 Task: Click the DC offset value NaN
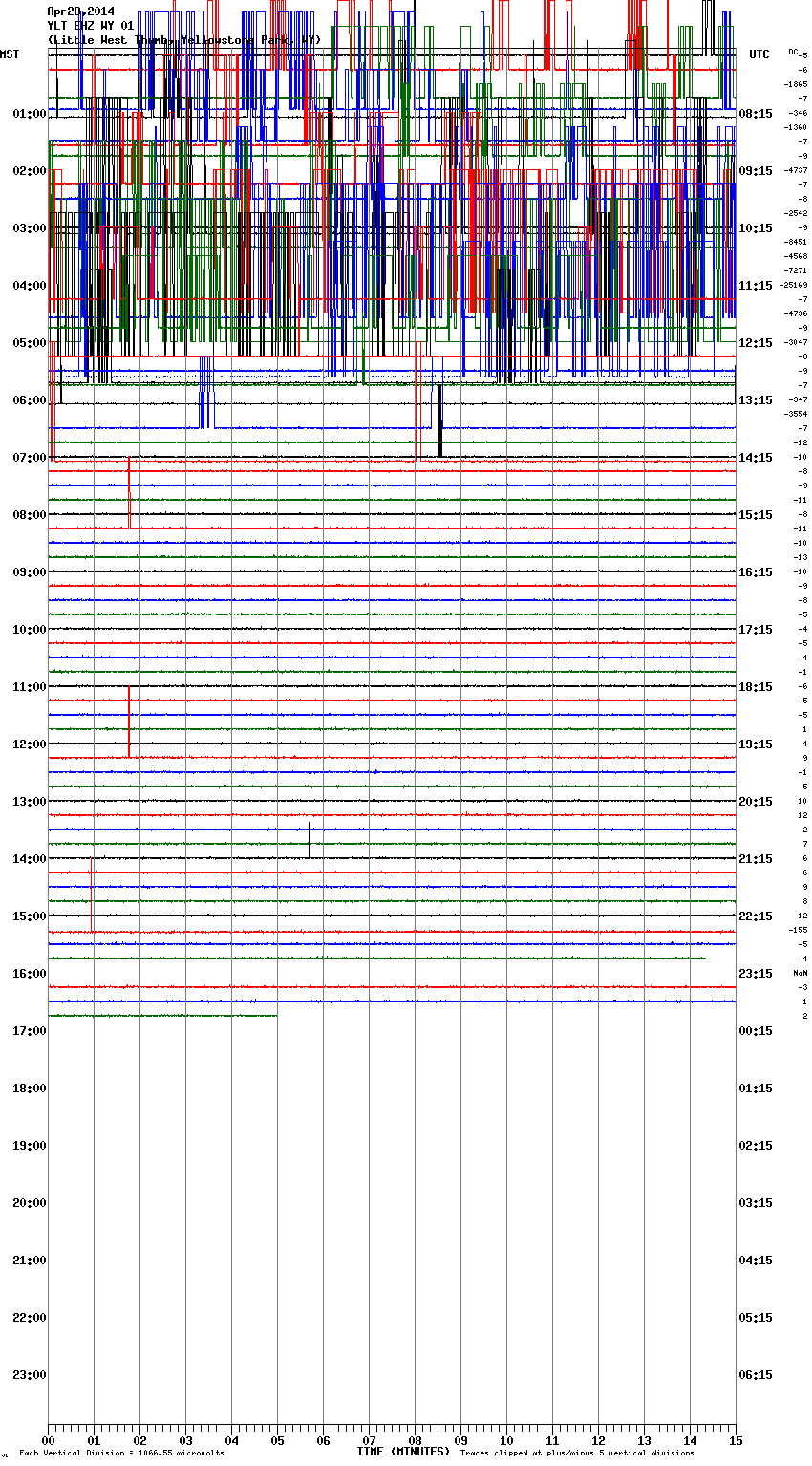pyautogui.click(x=800, y=973)
